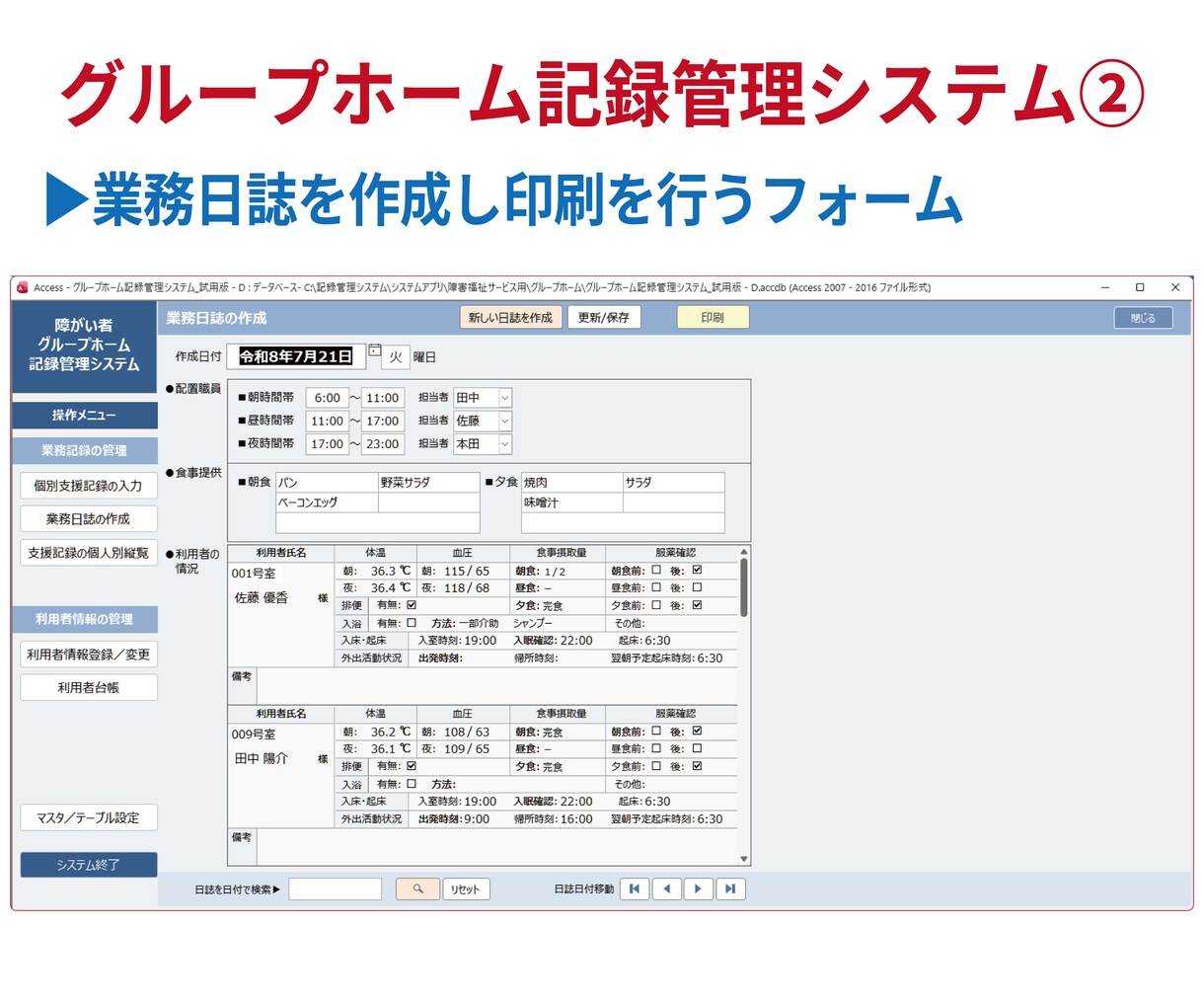
Task: Toggle 排便 有無 checkbox for 佐藤 優香
Action: 412,605
